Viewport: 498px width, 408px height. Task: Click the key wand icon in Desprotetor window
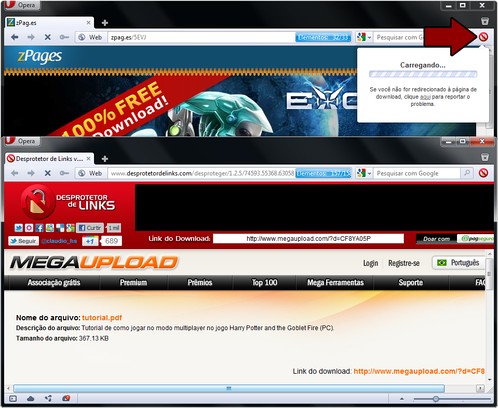64,173
